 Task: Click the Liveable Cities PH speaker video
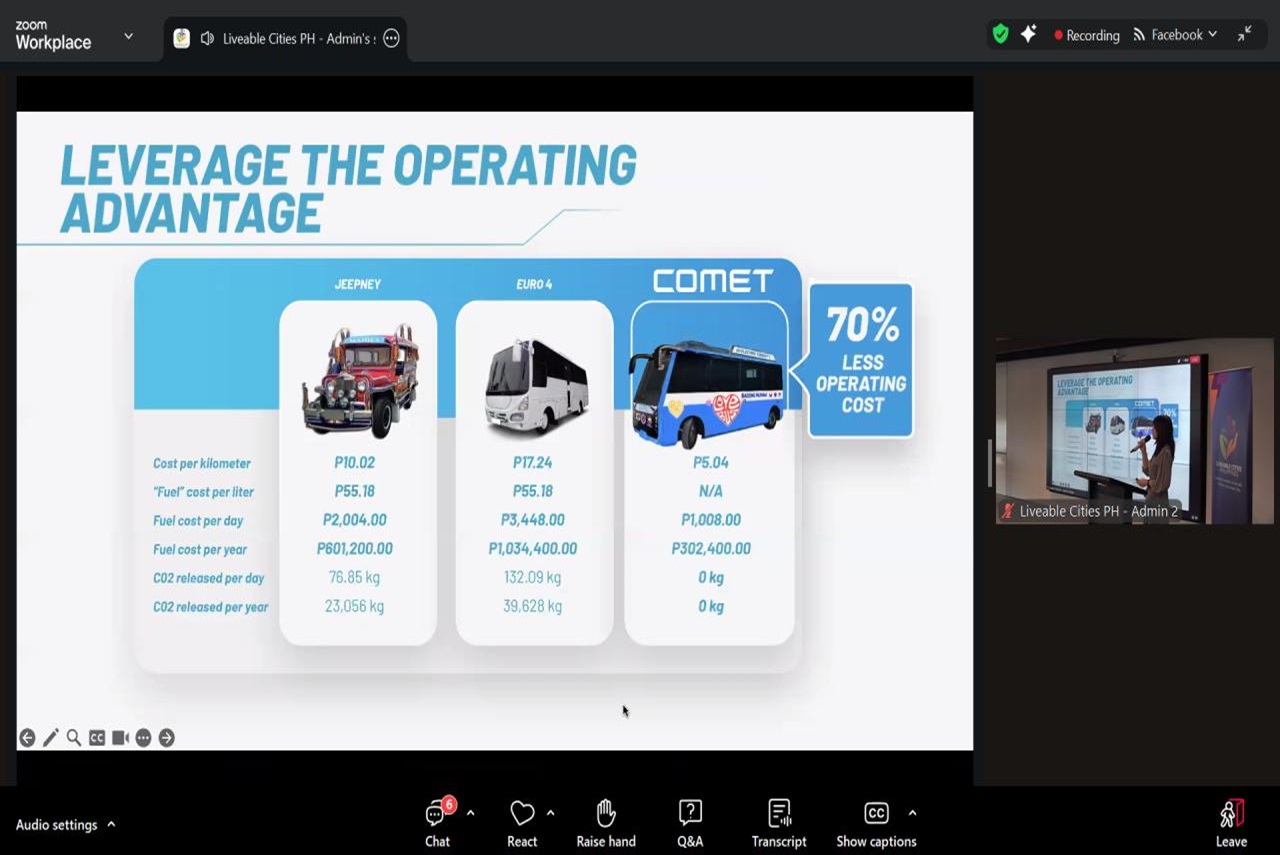pos(1134,430)
